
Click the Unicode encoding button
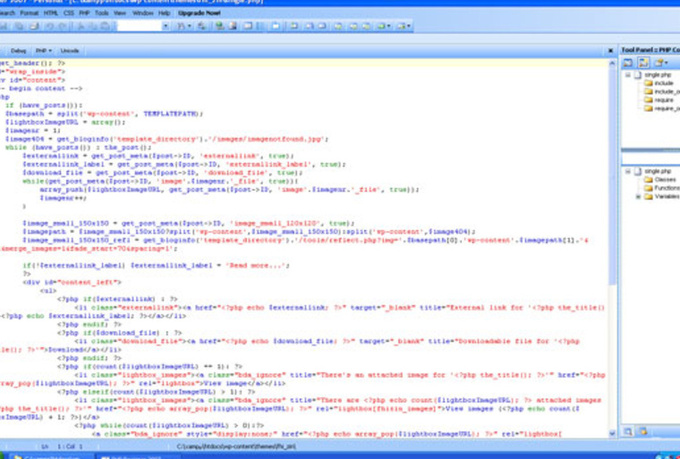[x=69, y=49]
